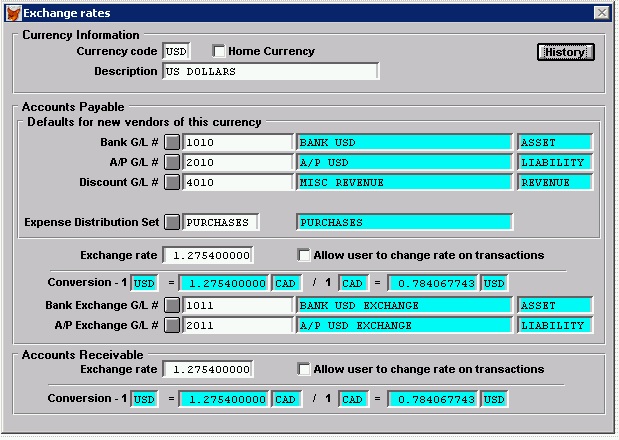Open lookup button beside Bank Exchange G/L # 1011
Image resolution: width=619 pixels, height=440 pixels.
point(172,305)
